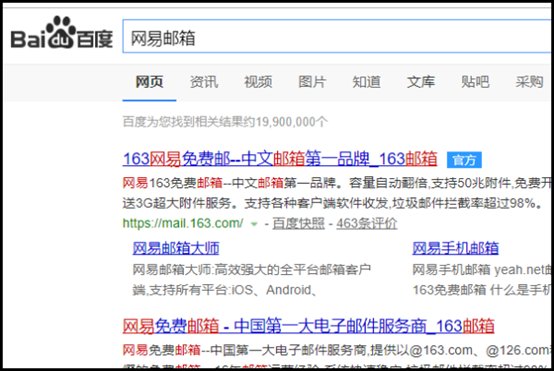View the 463条评价 link

coord(367,223)
